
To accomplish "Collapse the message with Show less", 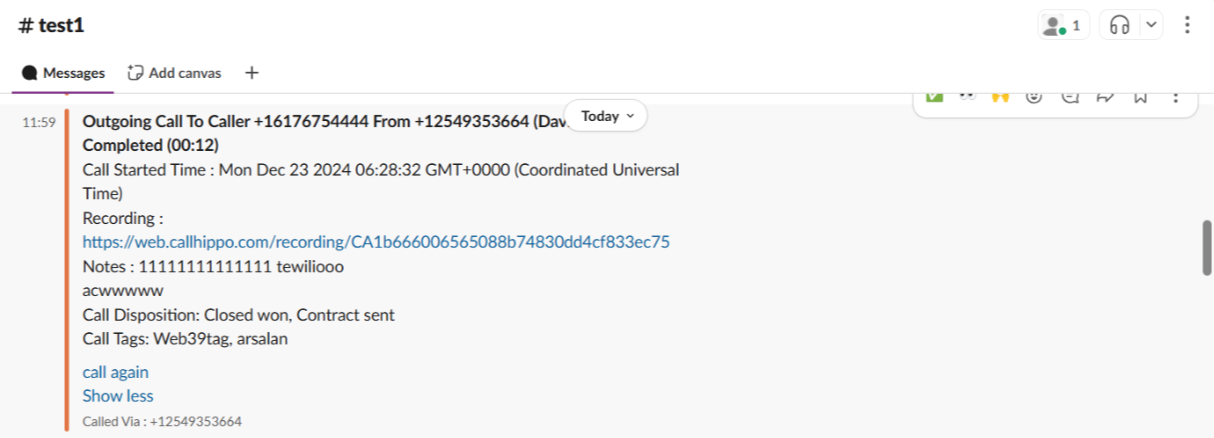I will [x=118, y=396].
